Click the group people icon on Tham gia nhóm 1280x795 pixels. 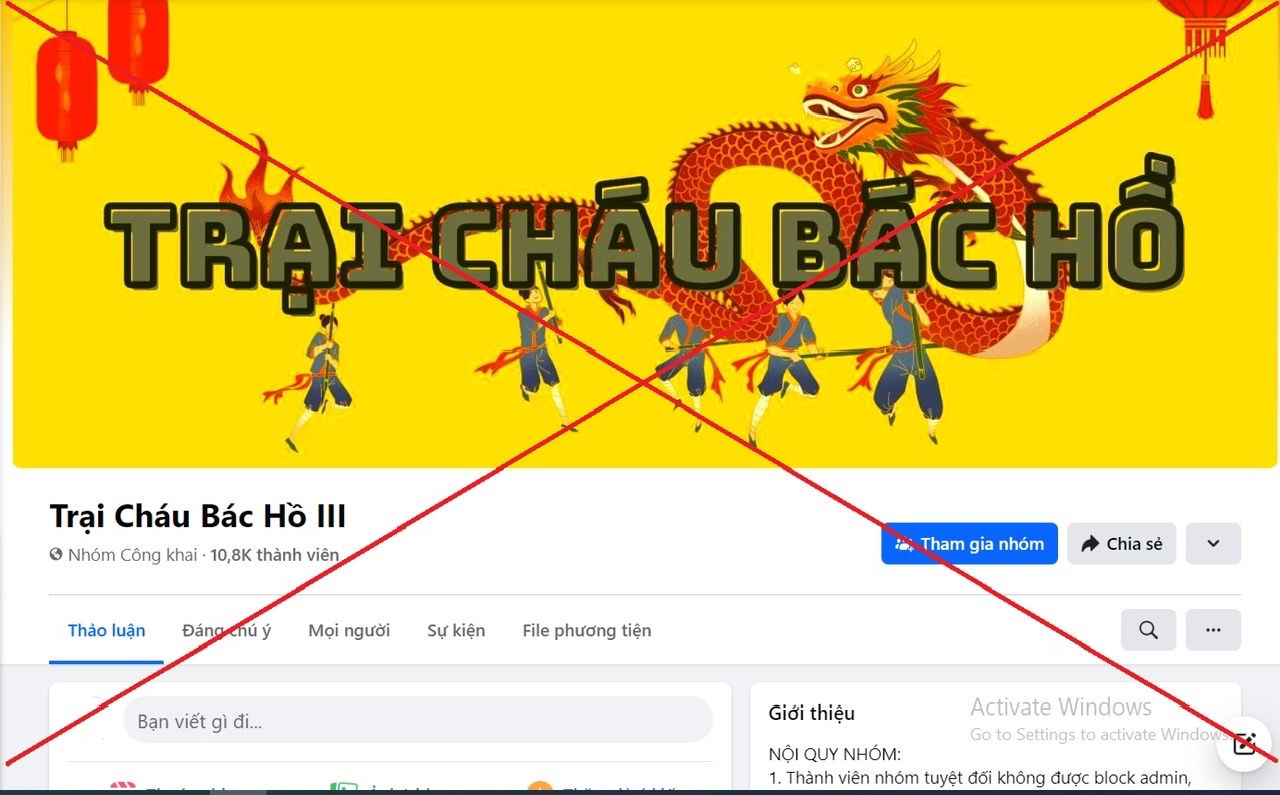point(904,544)
